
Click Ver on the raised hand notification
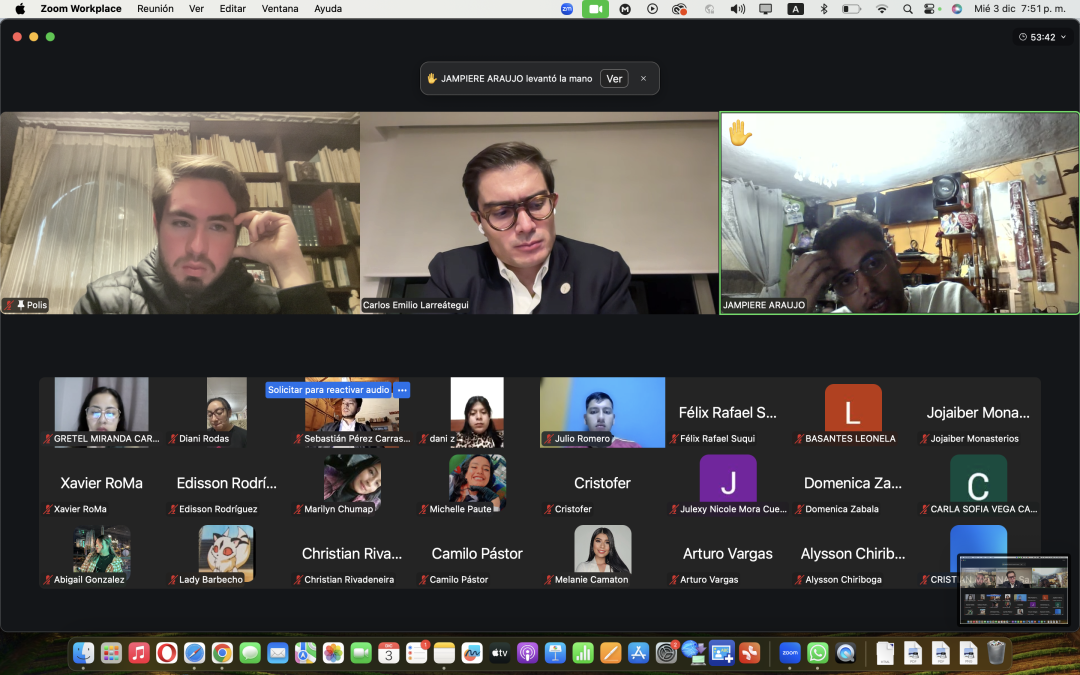point(614,78)
